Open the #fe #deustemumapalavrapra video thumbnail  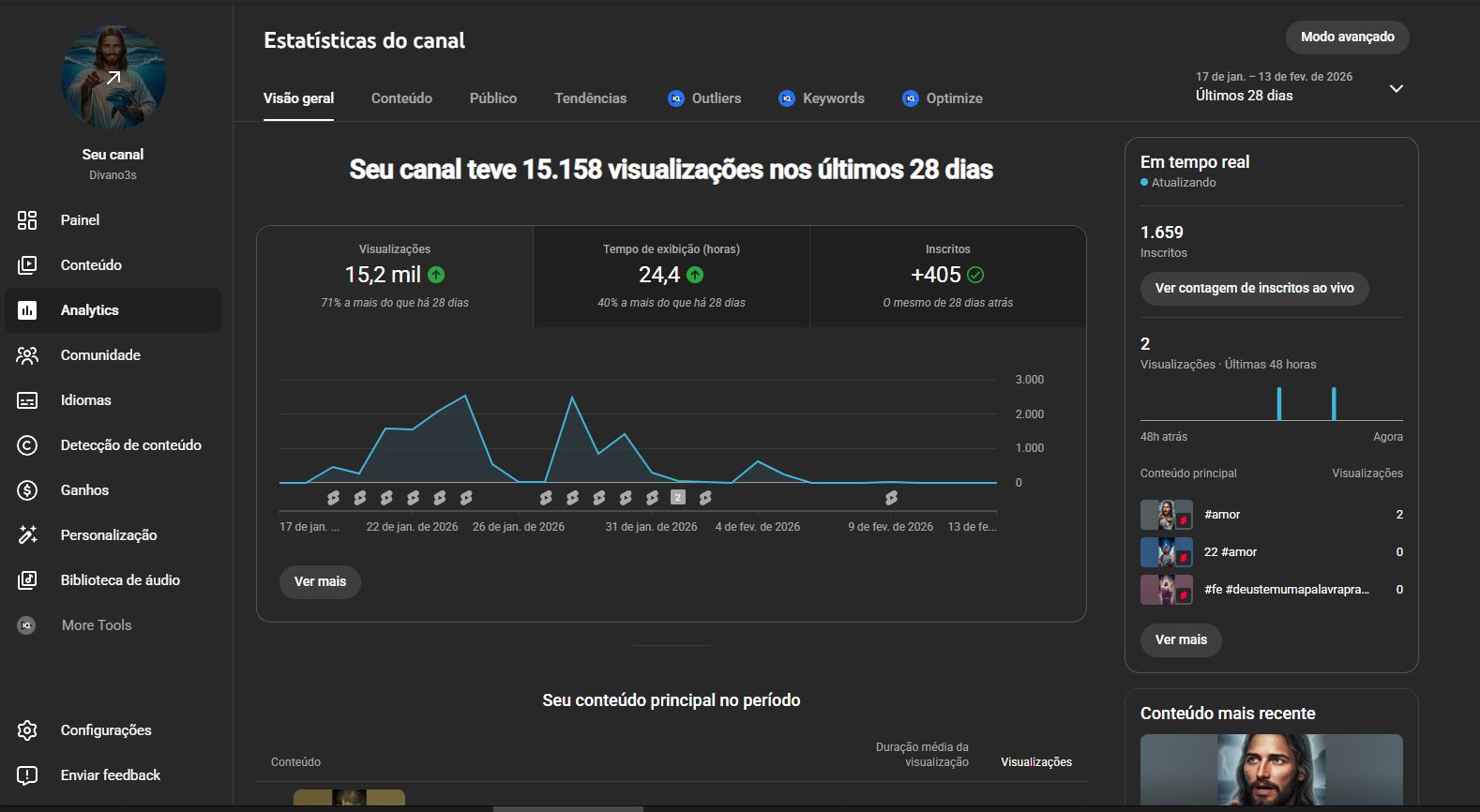click(x=1167, y=590)
